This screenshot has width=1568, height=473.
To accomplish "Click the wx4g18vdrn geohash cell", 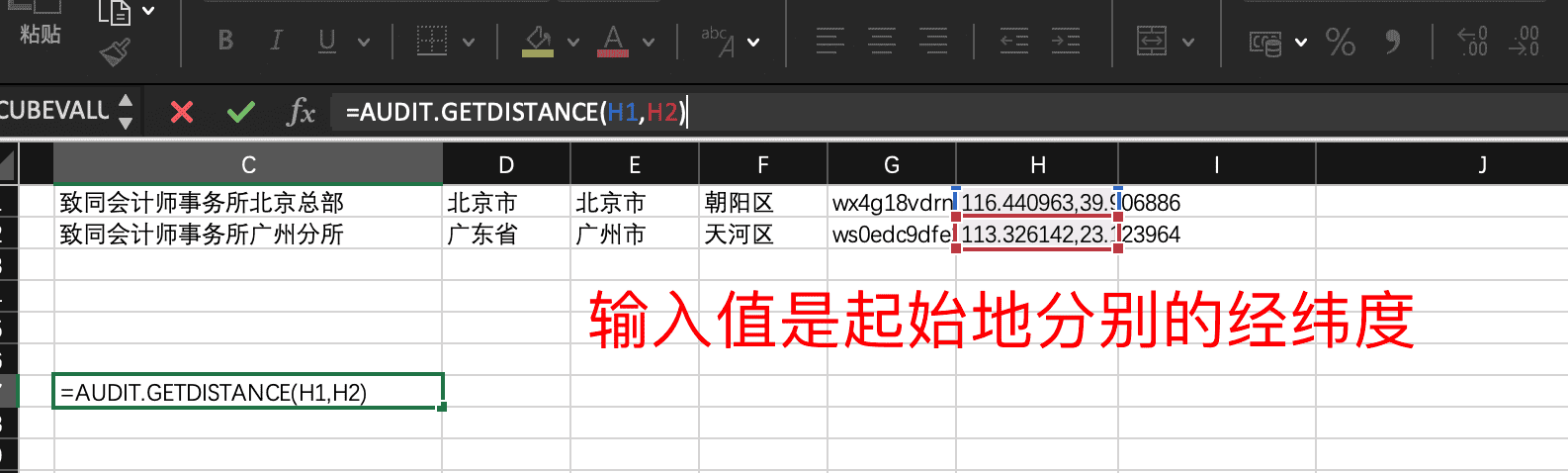I will [892, 202].
